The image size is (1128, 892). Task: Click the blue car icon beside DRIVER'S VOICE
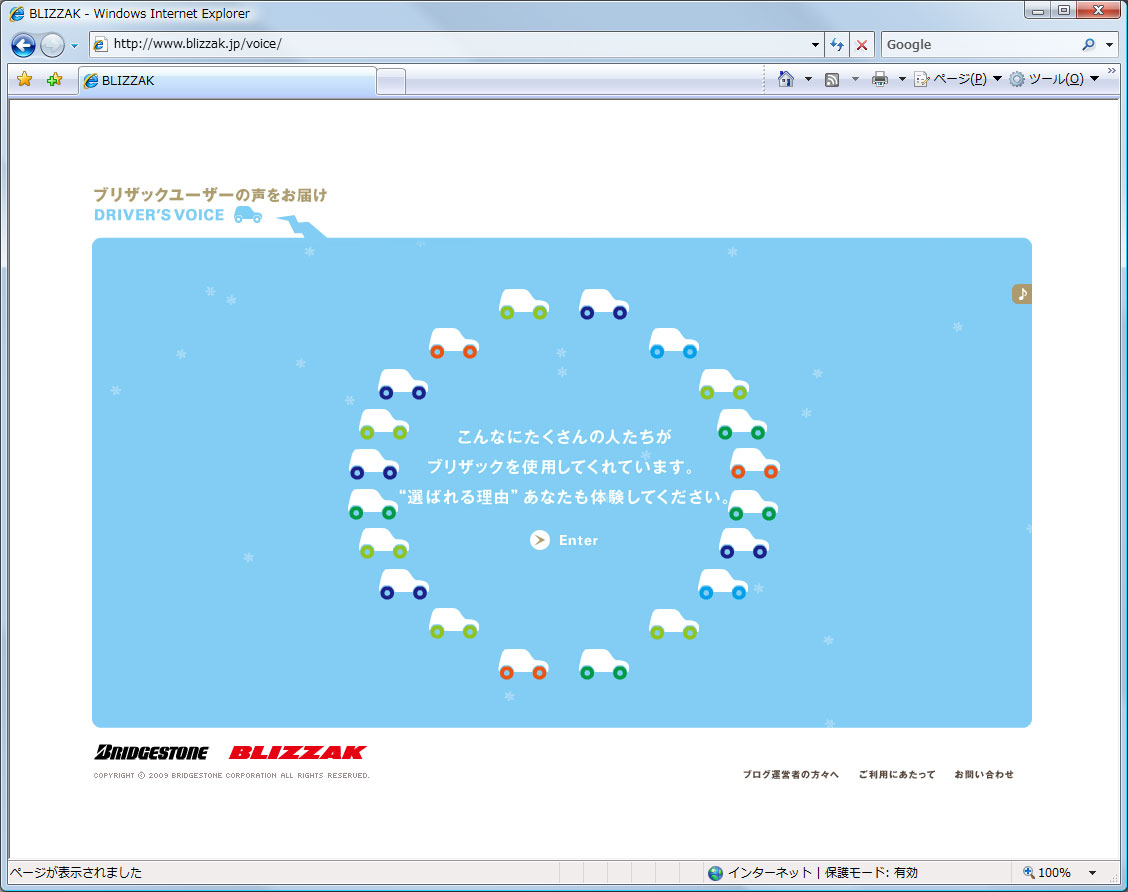click(248, 214)
